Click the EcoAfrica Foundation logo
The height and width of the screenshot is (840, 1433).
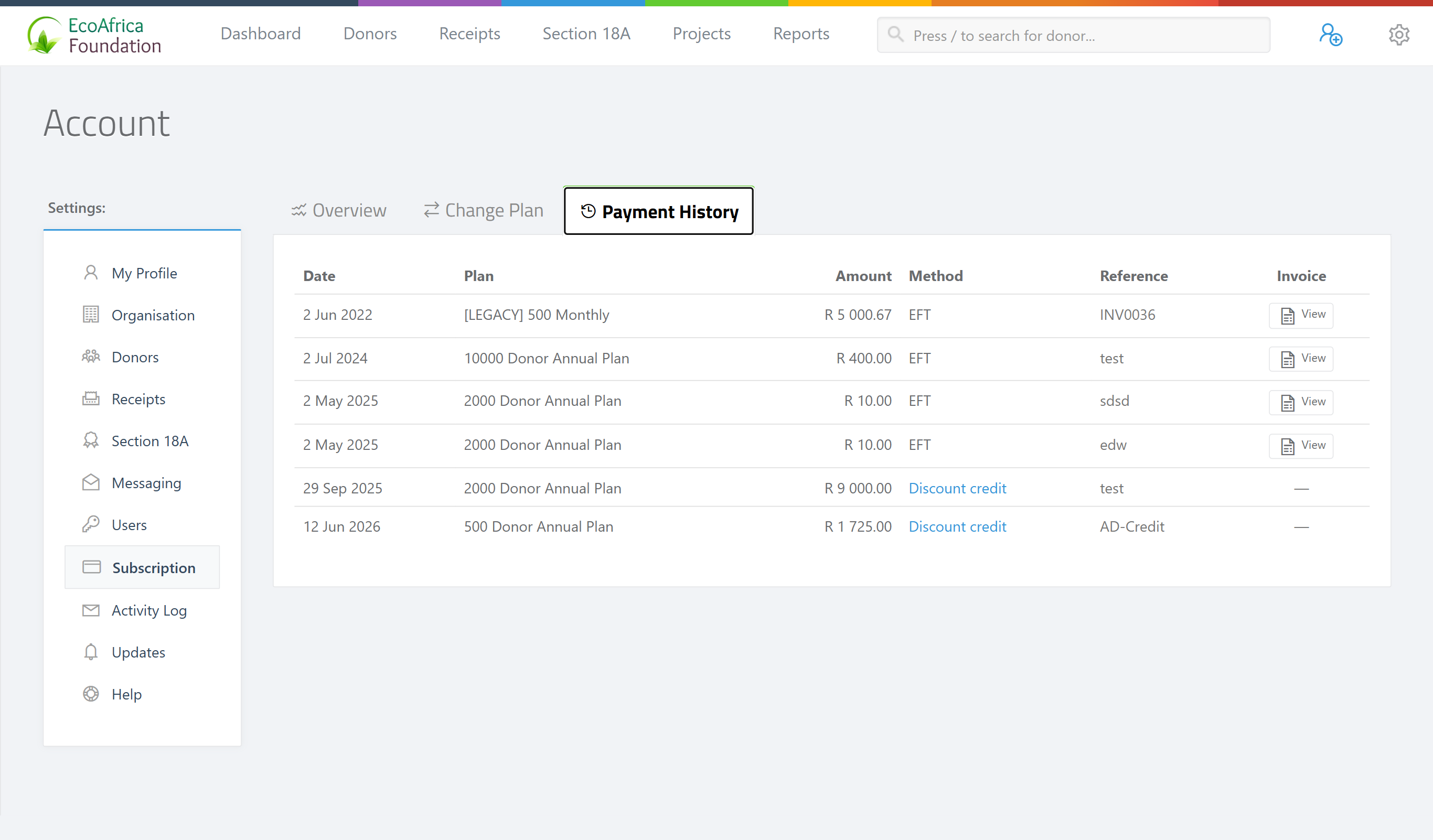[x=94, y=35]
